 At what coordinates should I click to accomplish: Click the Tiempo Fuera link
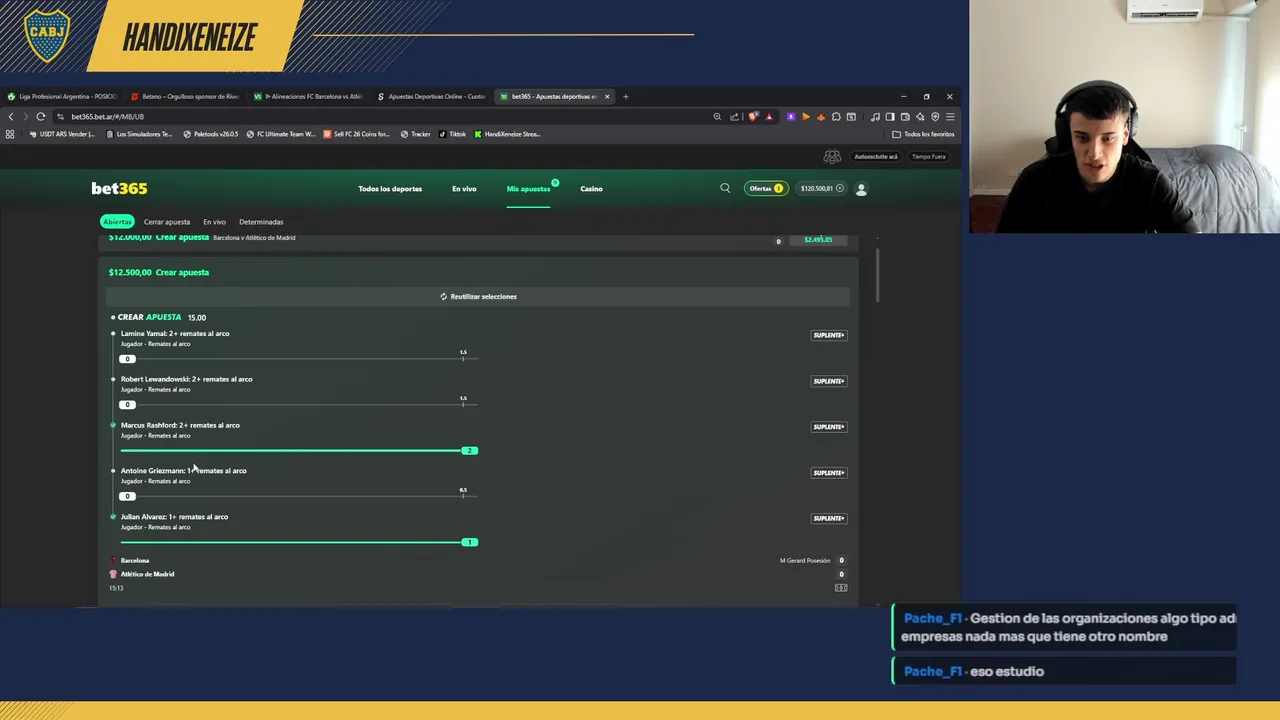pos(928,157)
